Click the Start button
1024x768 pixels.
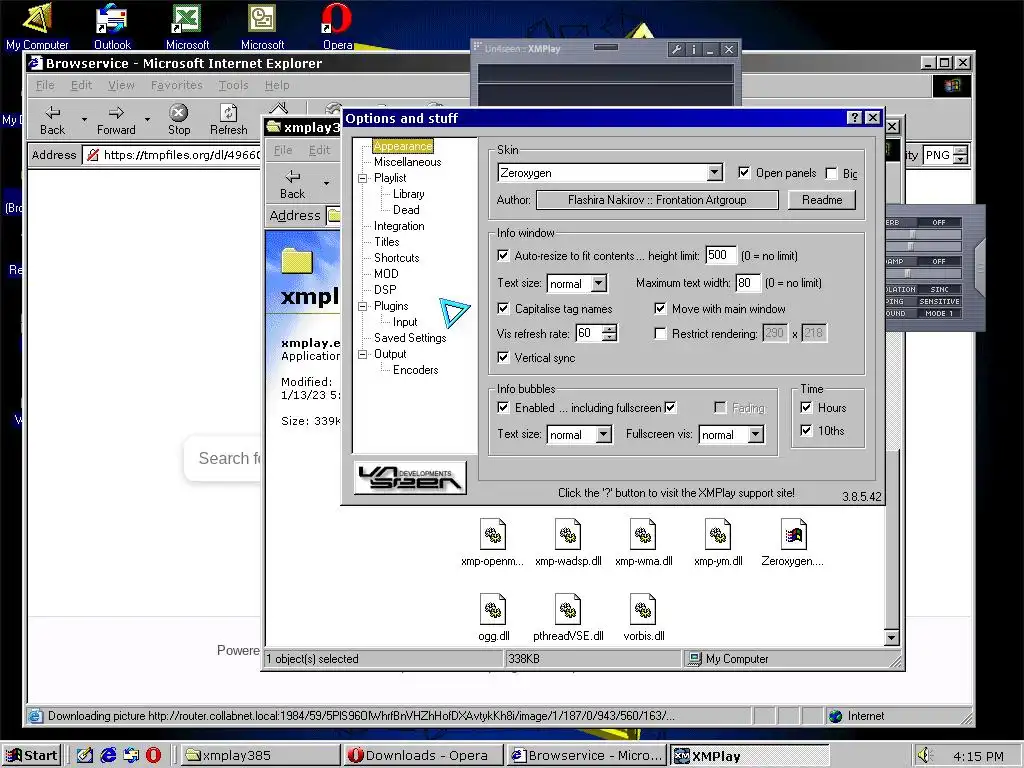31,755
